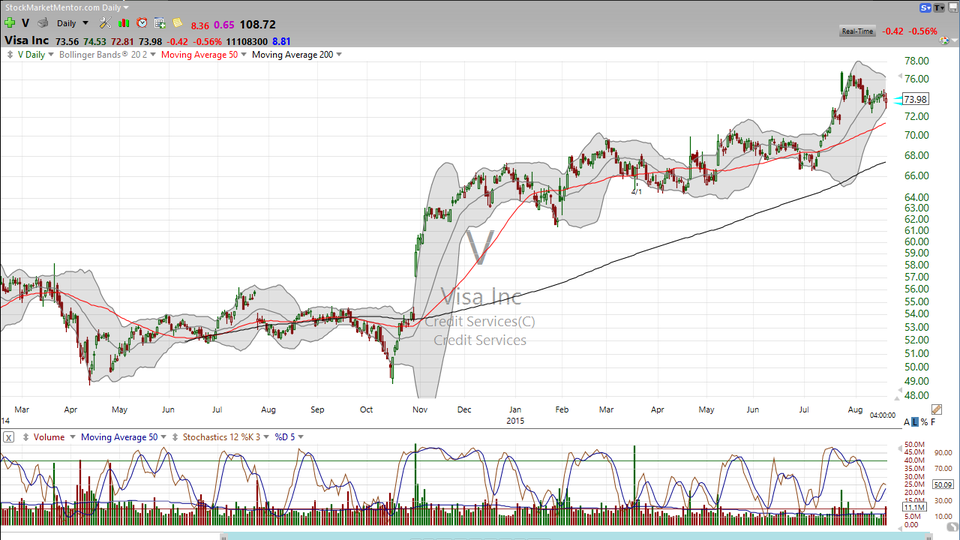Click the top volume scale arrow near 50.0M
This screenshot has height=540, width=960.
click(899, 448)
